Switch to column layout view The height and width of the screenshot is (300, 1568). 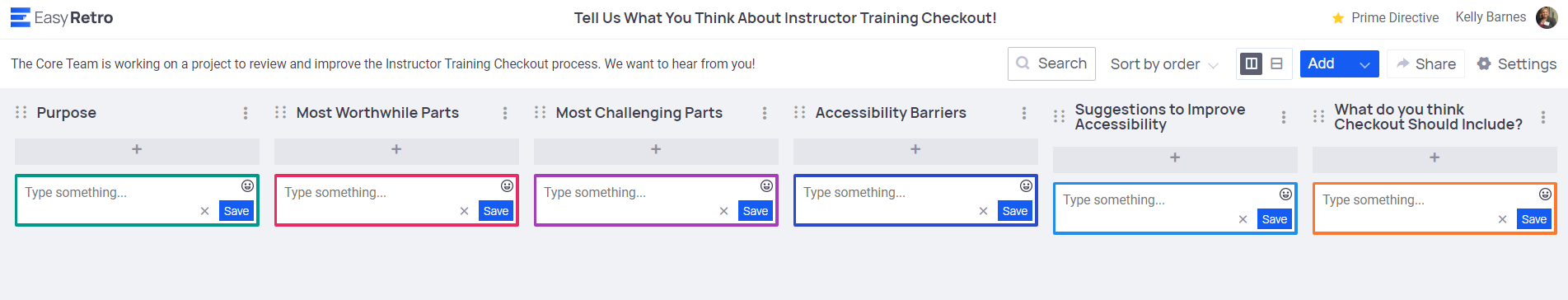coord(1251,63)
